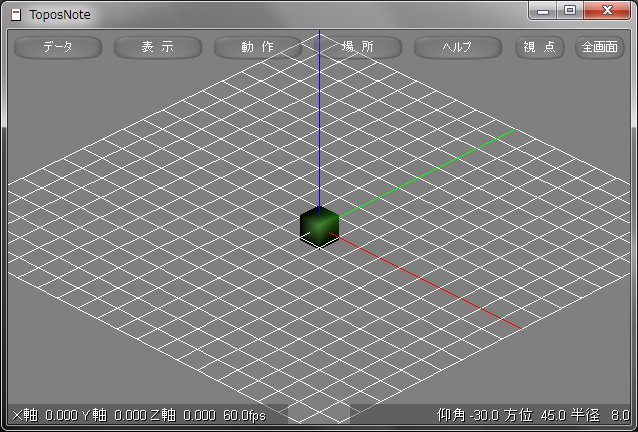Image resolution: width=638 pixels, height=432 pixels.
Task: Click the red axis line
Action: pos(425,280)
